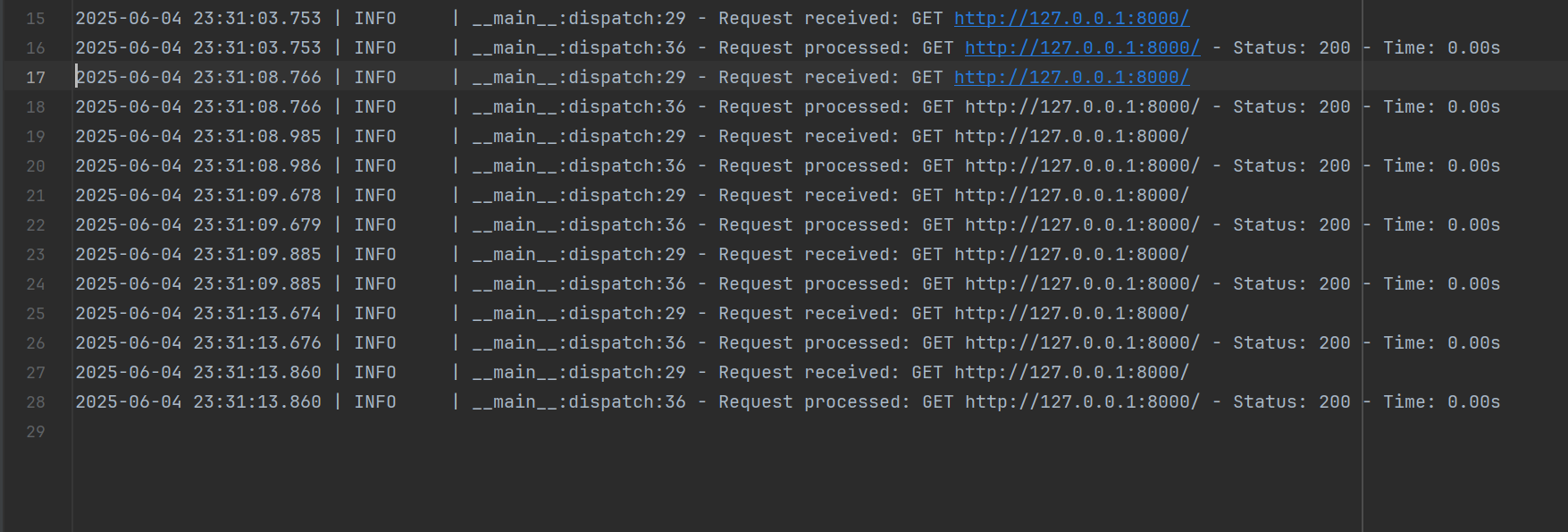1568x532 pixels.
Task: Click the GET method on line 25
Action: [x=927, y=314]
